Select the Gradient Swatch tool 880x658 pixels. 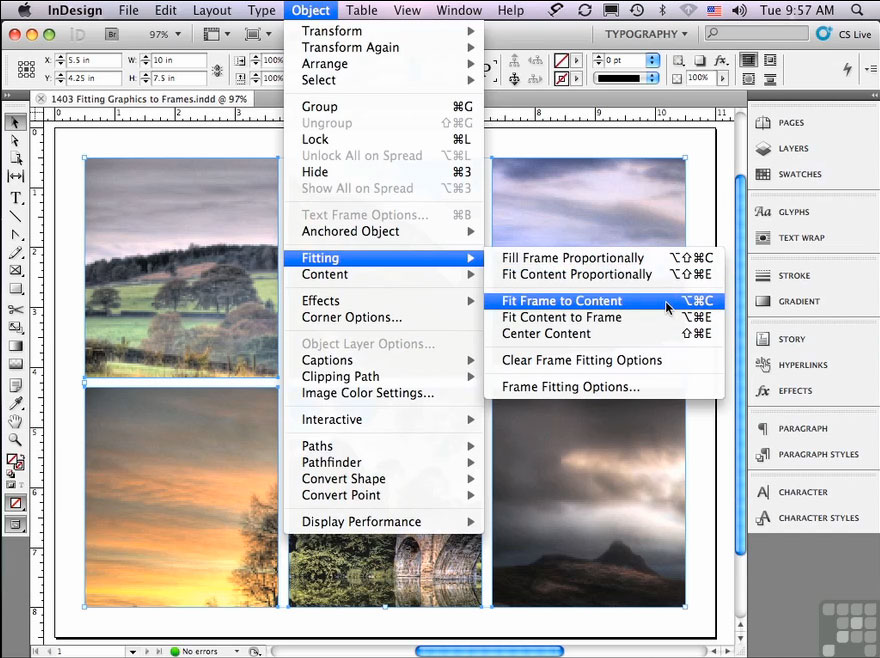click(x=15, y=345)
